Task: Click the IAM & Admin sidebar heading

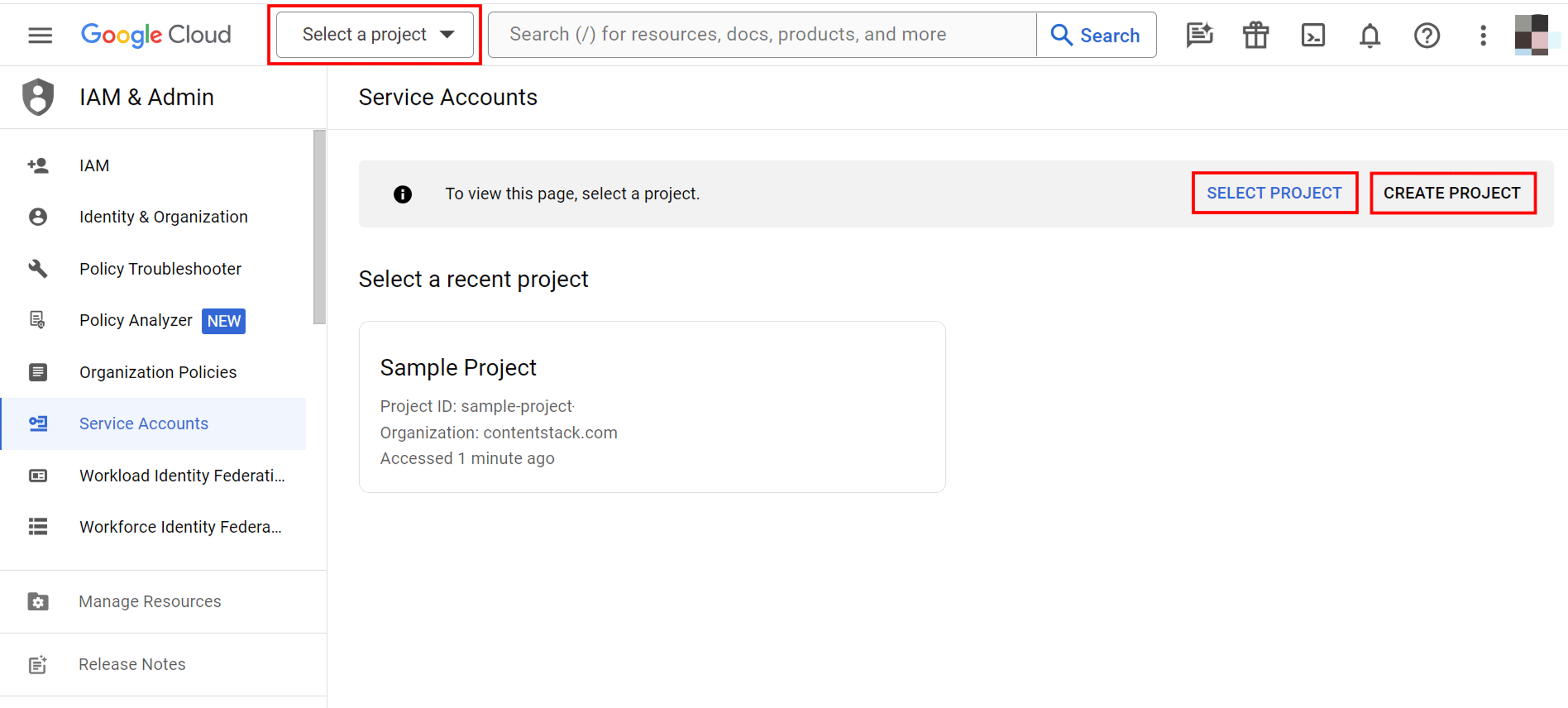Action: [x=146, y=97]
